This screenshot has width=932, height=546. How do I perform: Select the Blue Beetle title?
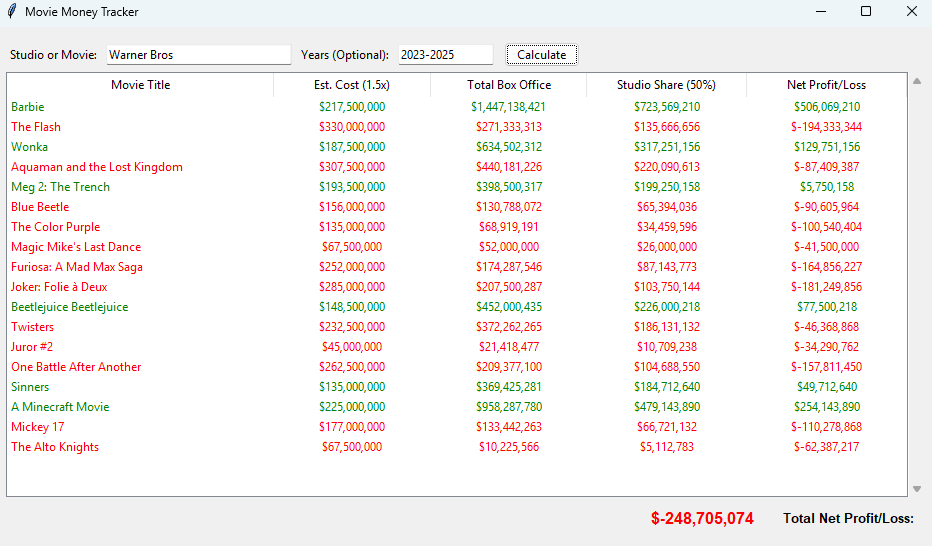tap(40, 207)
